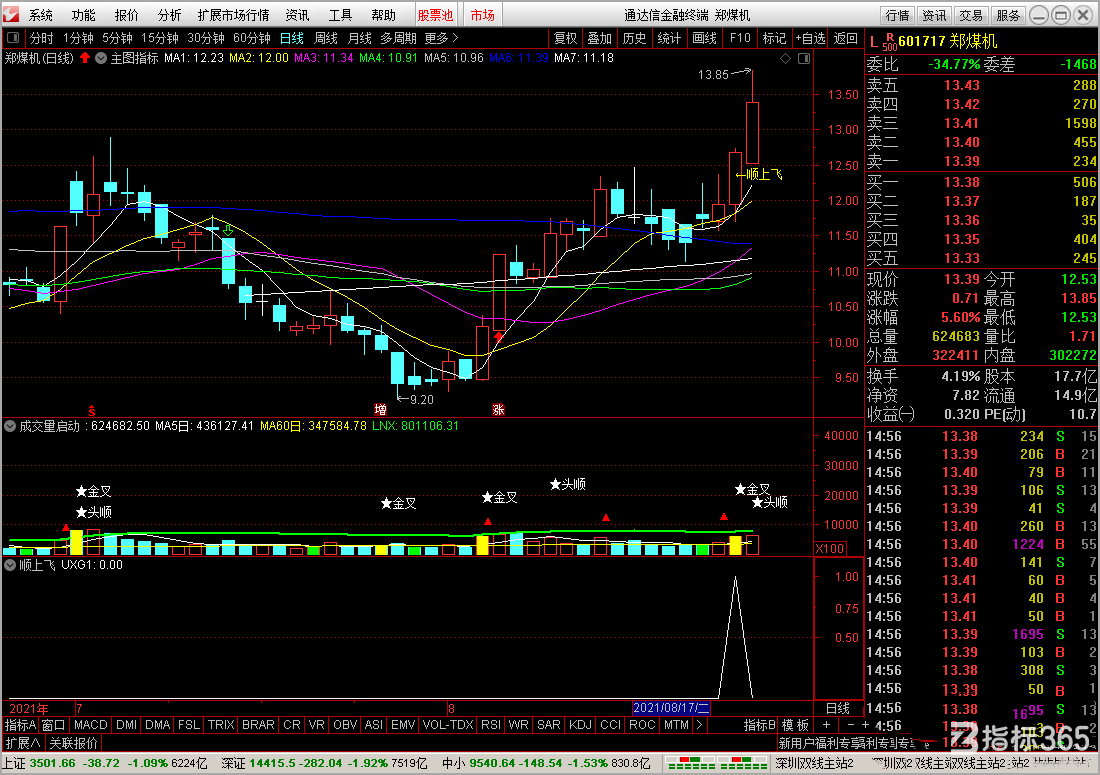The image size is (1100, 775).
Task: Open the 帮助 menu
Action: pos(383,15)
